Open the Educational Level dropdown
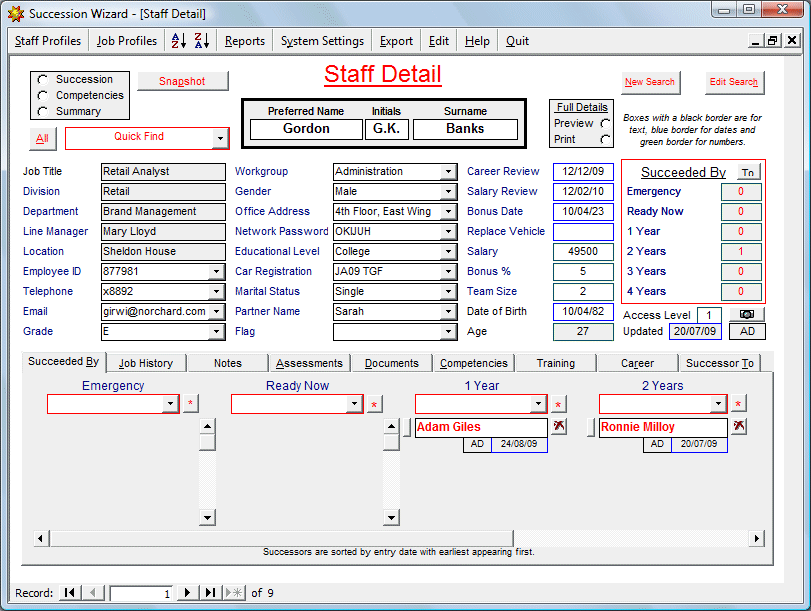This screenshot has width=811, height=611. pos(448,251)
